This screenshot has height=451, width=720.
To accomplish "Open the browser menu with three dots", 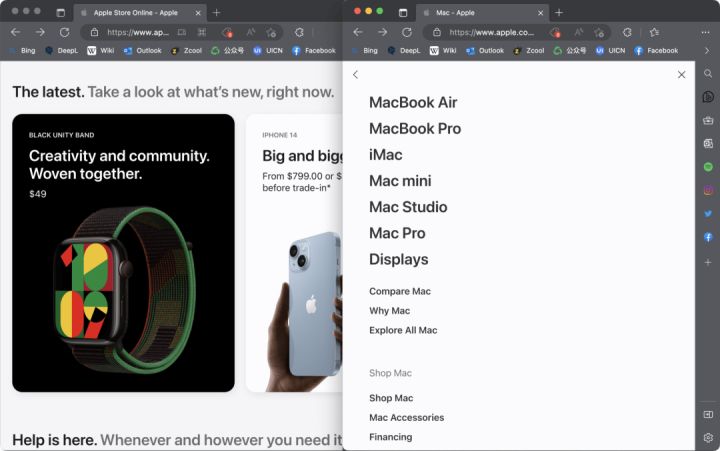I will click(705, 32).
